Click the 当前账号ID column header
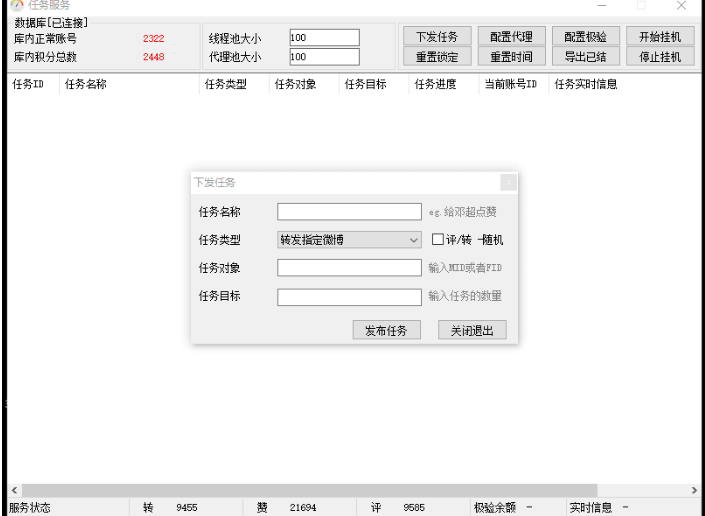Viewport: 705px width, 516px height. (514, 84)
